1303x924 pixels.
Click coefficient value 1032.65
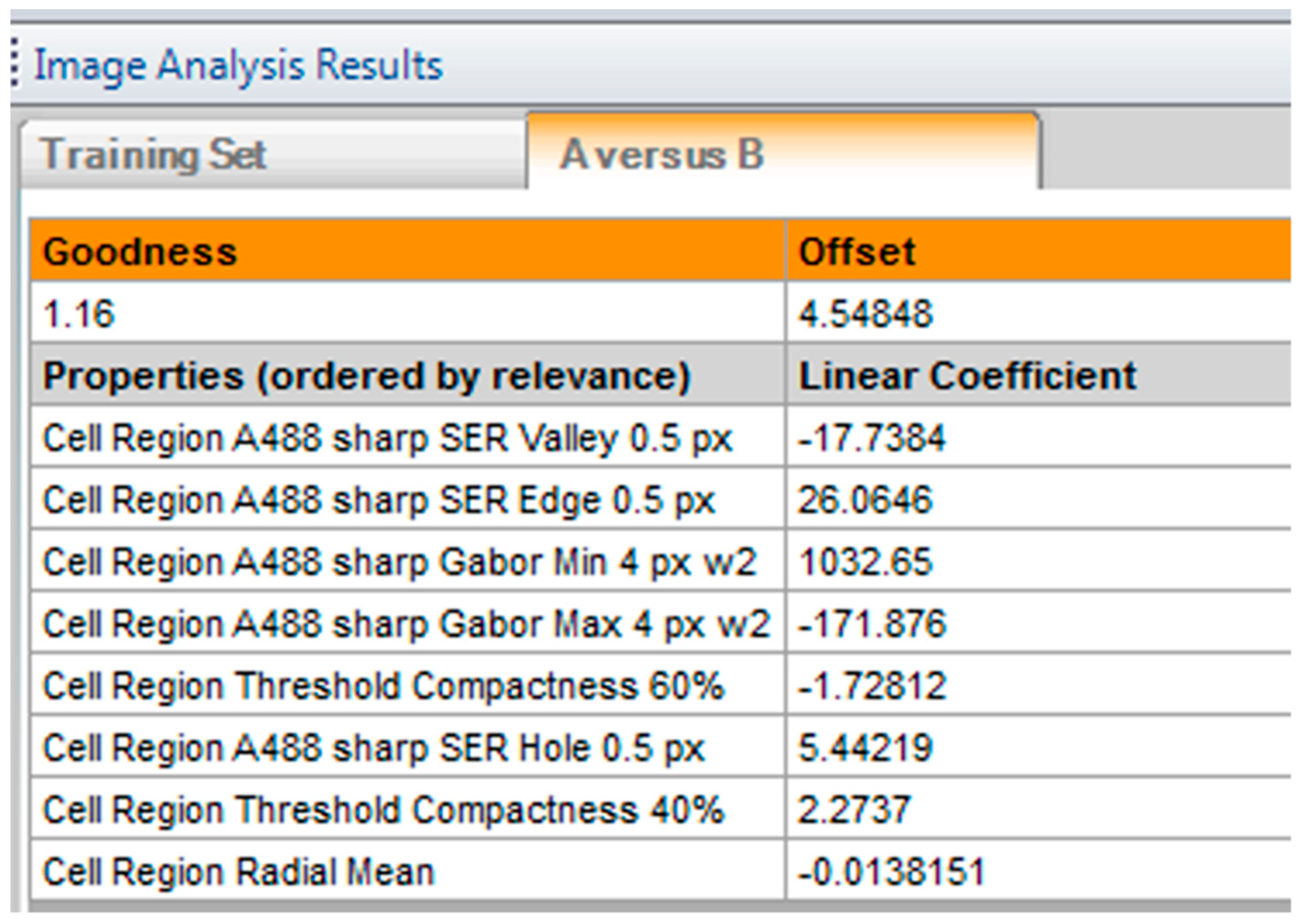point(865,562)
